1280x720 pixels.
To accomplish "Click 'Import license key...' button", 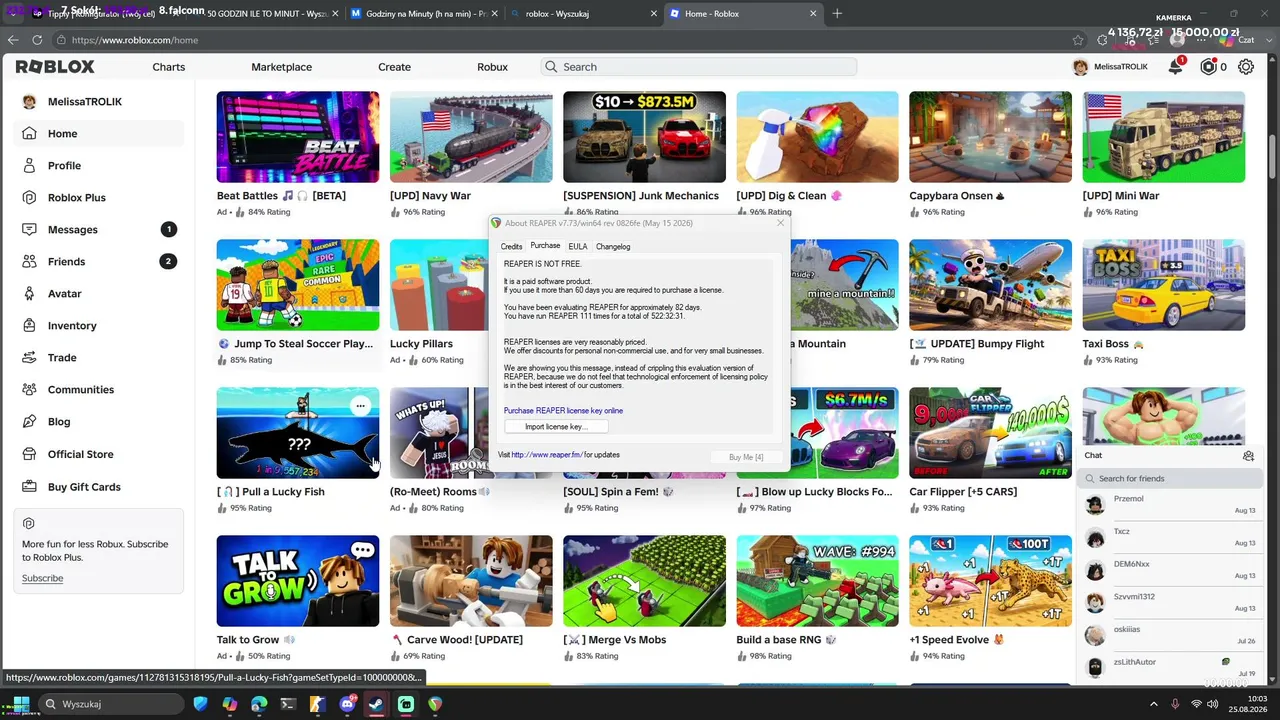I will [556, 427].
